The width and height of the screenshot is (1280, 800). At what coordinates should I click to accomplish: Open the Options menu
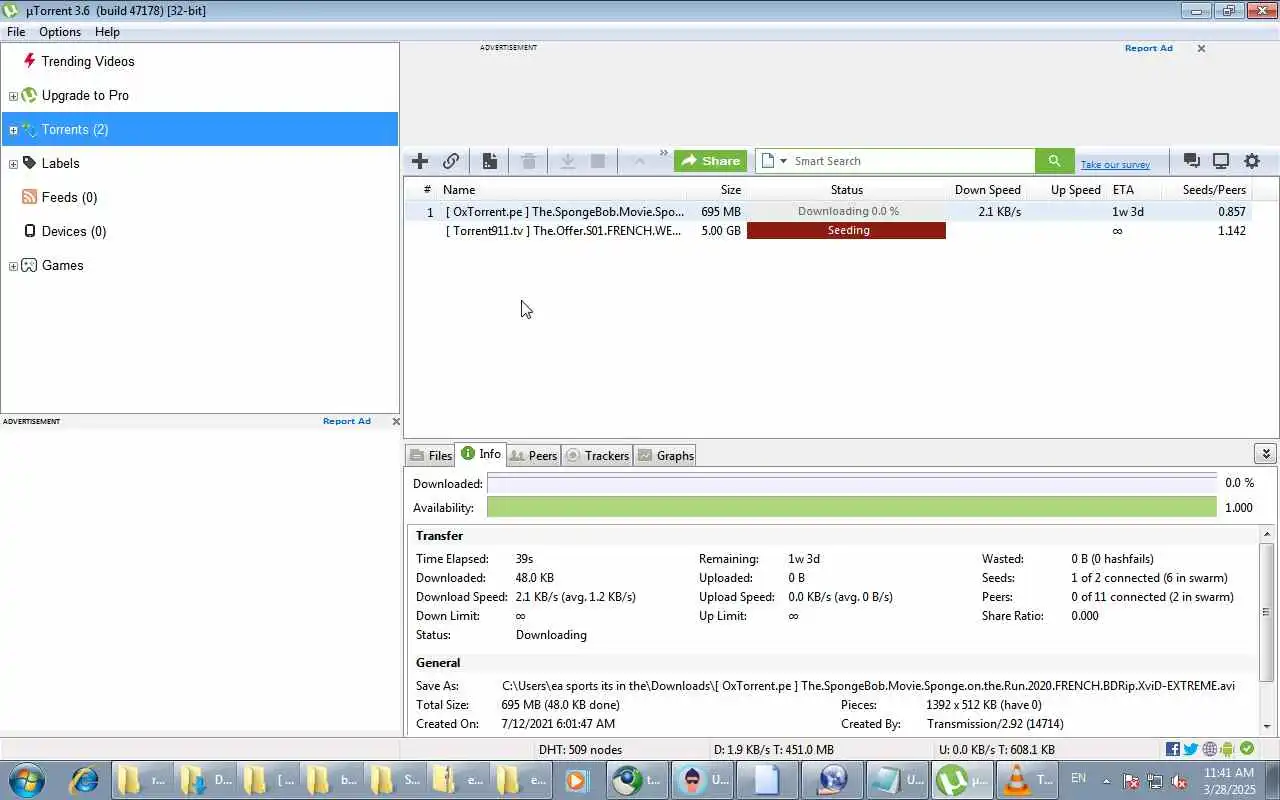pyautogui.click(x=60, y=32)
